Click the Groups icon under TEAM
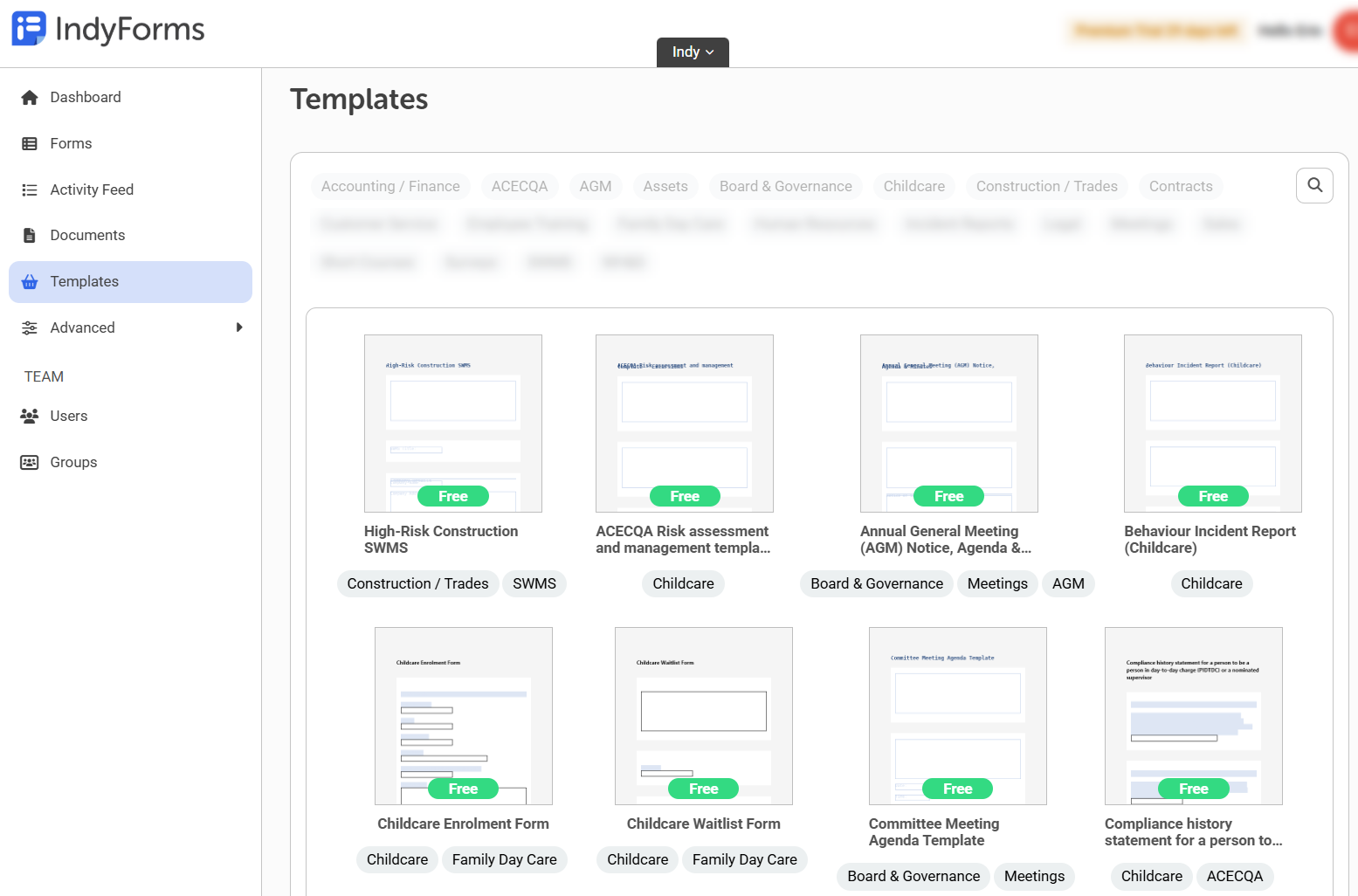The image size is (1358, 896). 30,462
